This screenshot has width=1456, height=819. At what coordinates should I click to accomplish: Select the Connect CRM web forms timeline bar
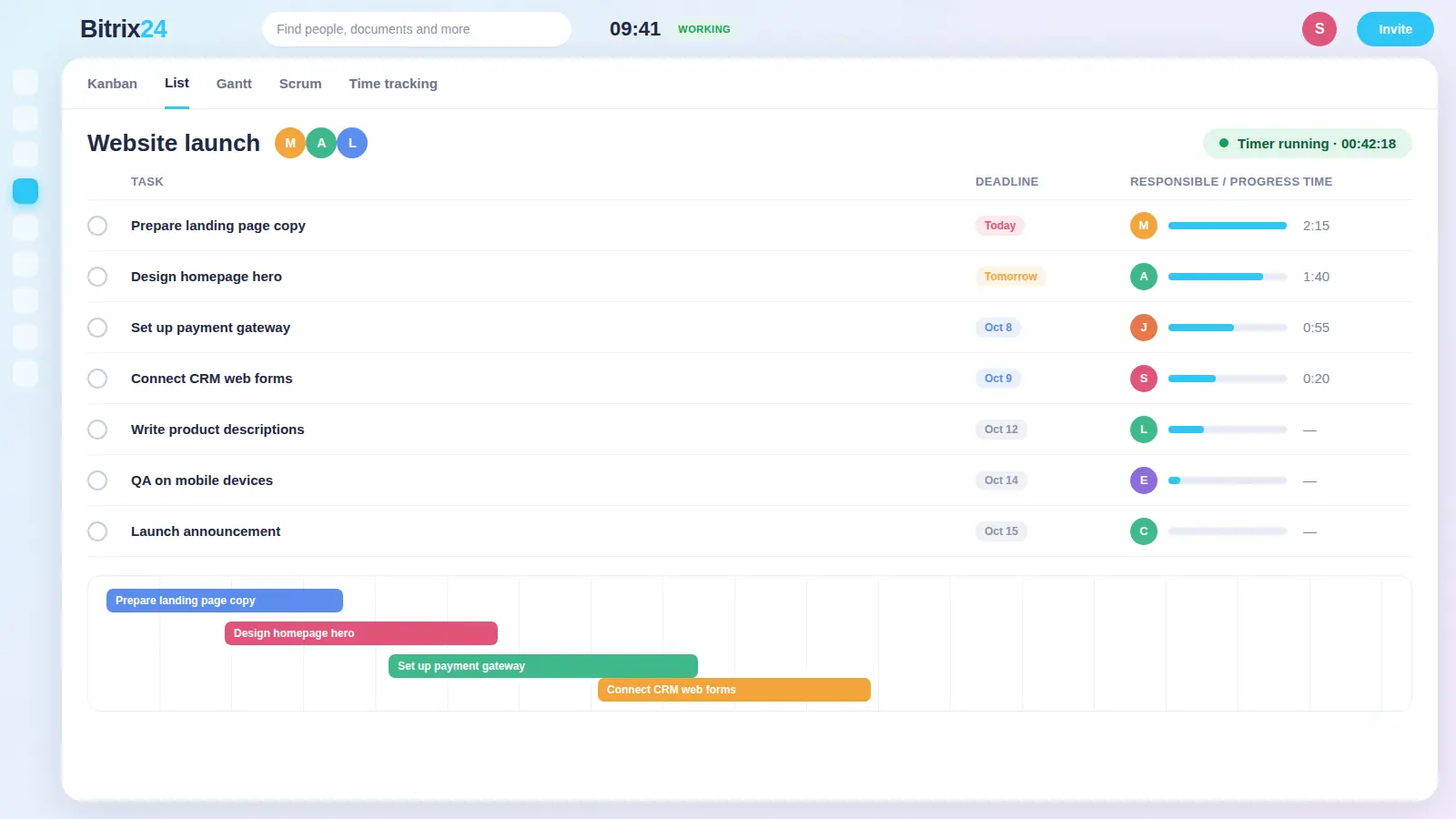[734, 690]
